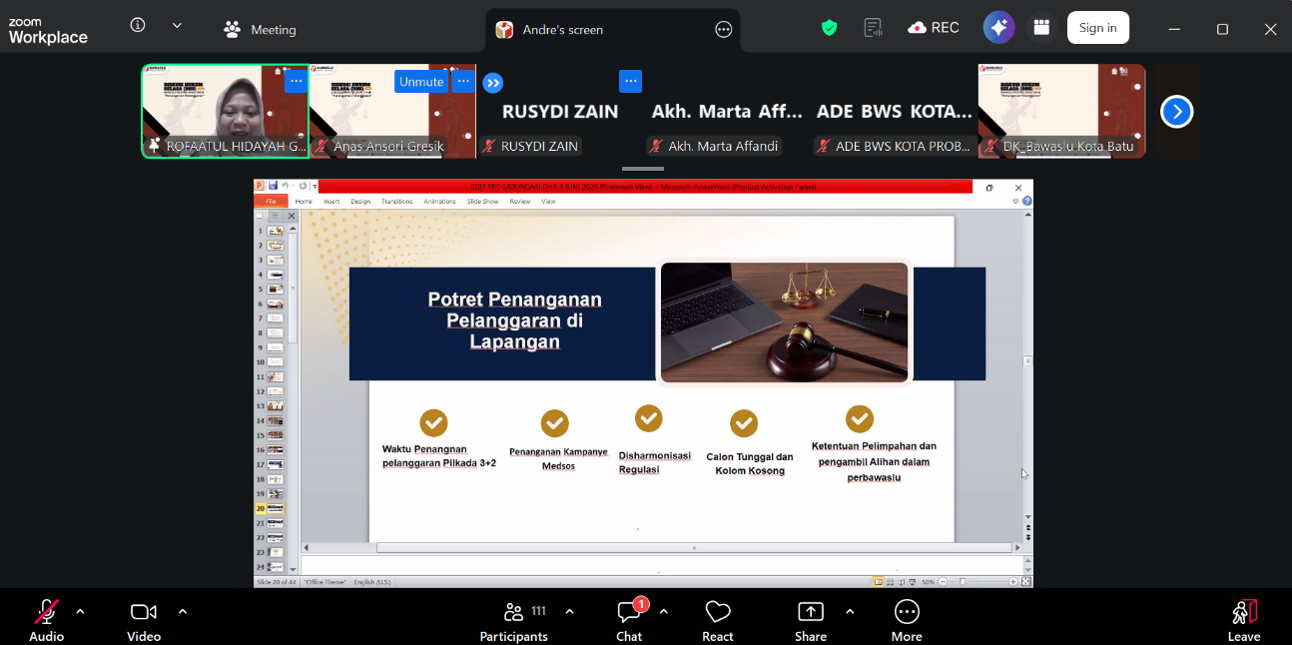The height and width of the screenshot is (645, 1292).
Task: Open the dropdown chevron beside the info icon
Action: [x=177, y=25]
